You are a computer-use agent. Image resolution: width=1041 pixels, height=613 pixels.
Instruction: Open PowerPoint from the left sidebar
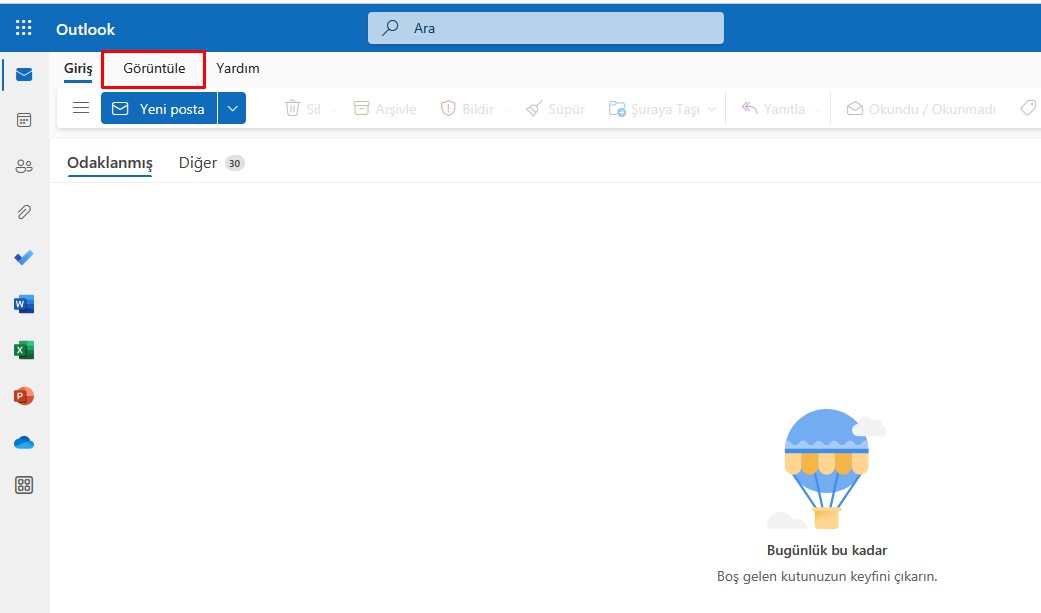[x=24, y=395]
